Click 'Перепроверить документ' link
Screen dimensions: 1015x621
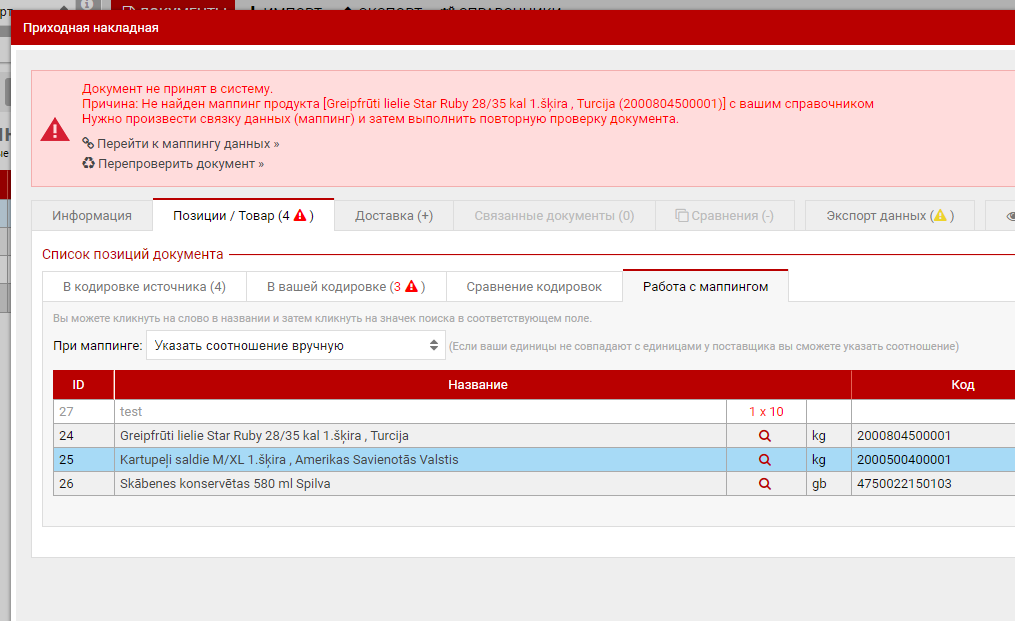pyautogui.click(x=180, y=164)
